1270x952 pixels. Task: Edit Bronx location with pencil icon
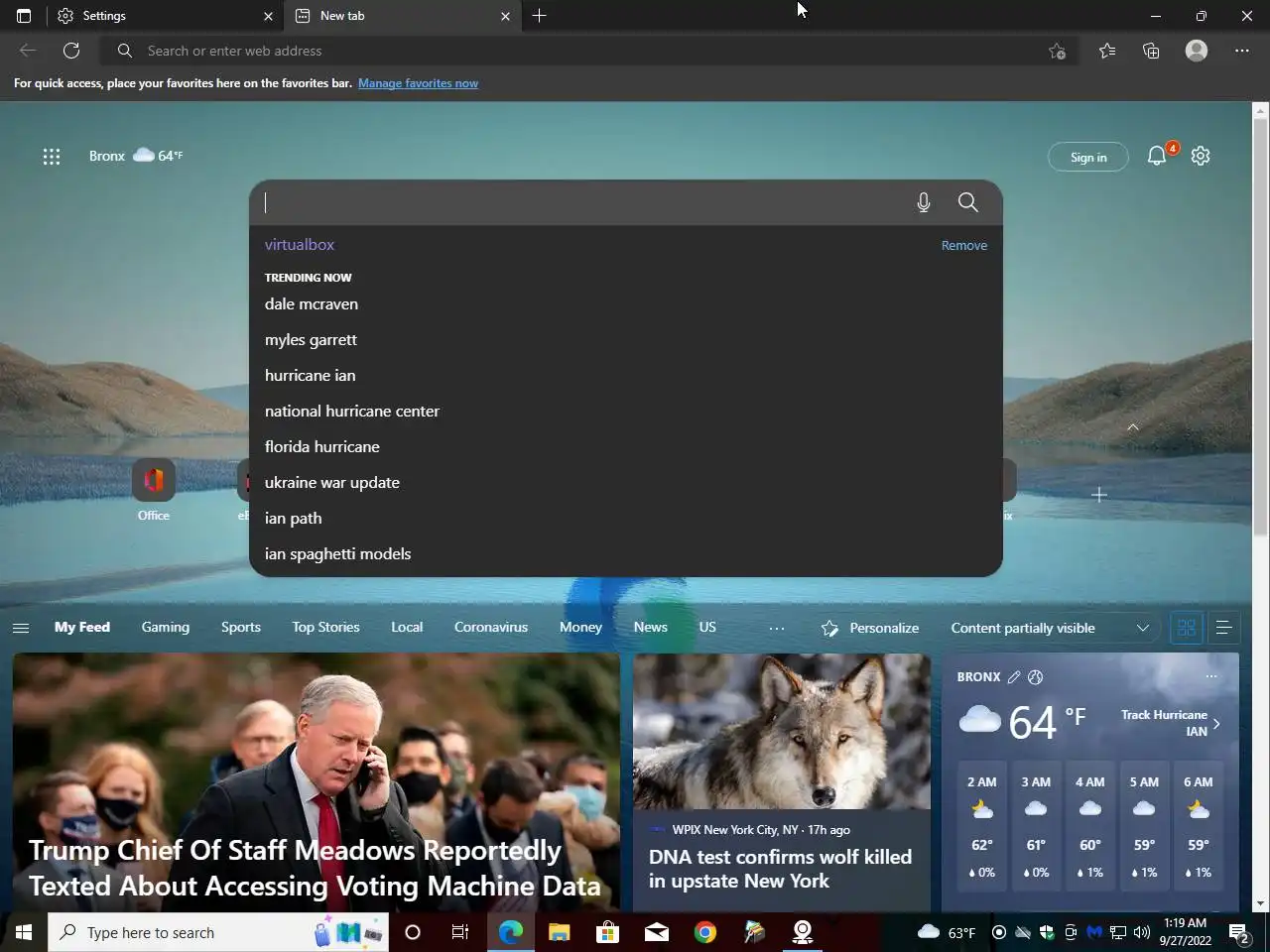click(x=1013, y=677)
